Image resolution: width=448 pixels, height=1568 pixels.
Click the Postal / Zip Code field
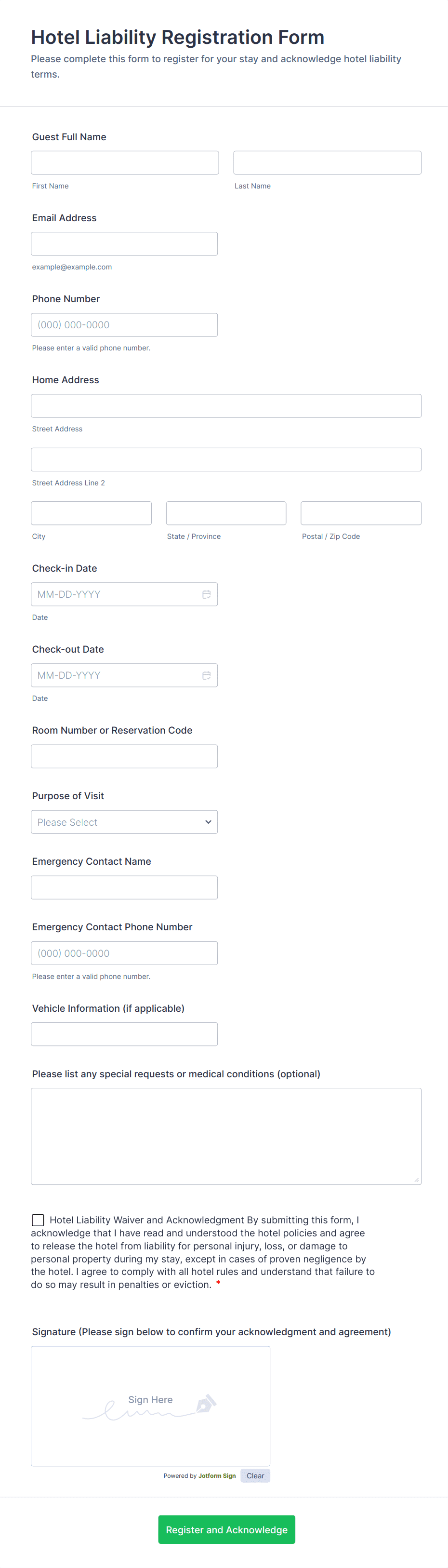[x=361, y=513]
